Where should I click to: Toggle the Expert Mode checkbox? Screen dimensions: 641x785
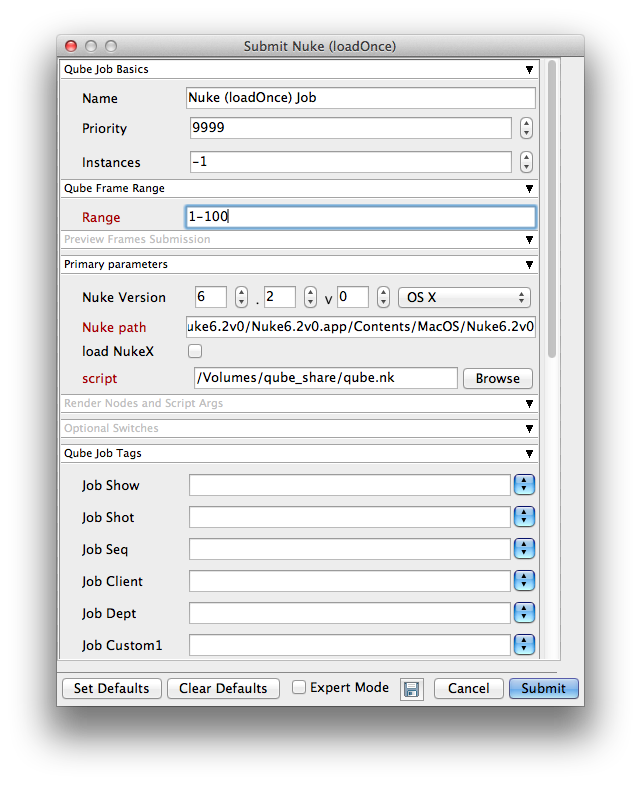299,688
